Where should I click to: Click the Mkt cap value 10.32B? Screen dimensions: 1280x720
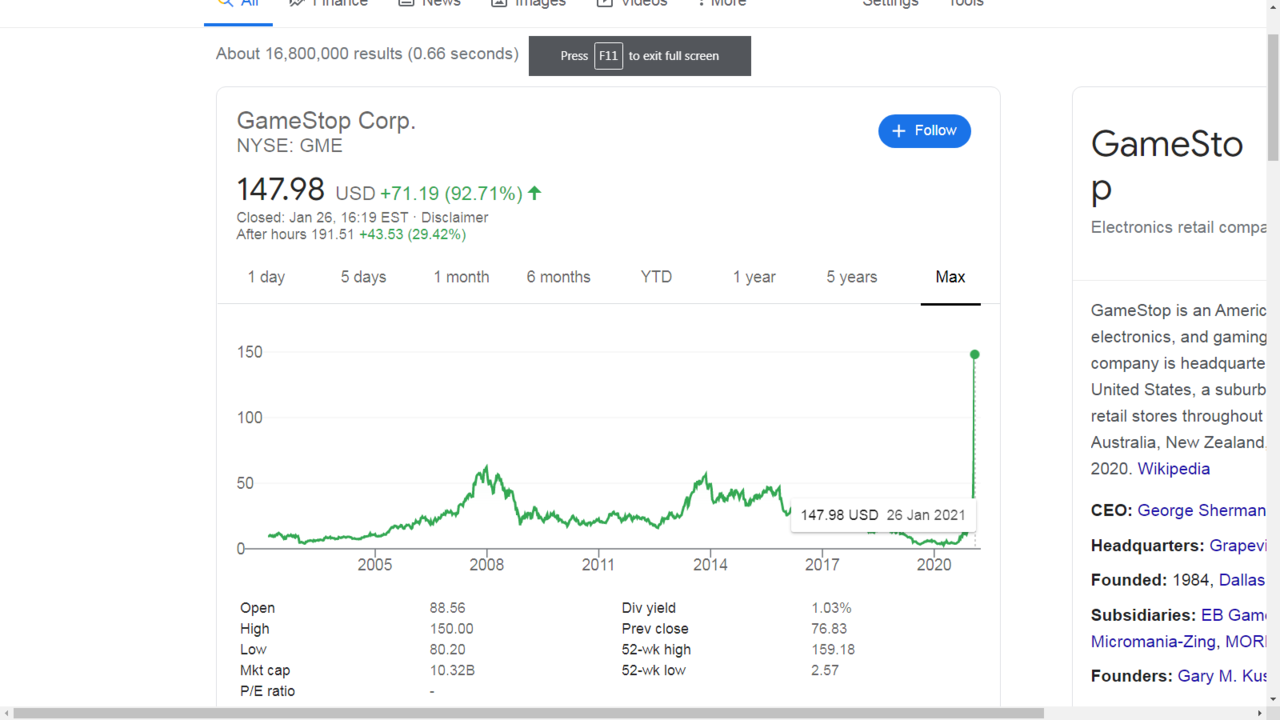pyautogui.click(x=452, y=671)
